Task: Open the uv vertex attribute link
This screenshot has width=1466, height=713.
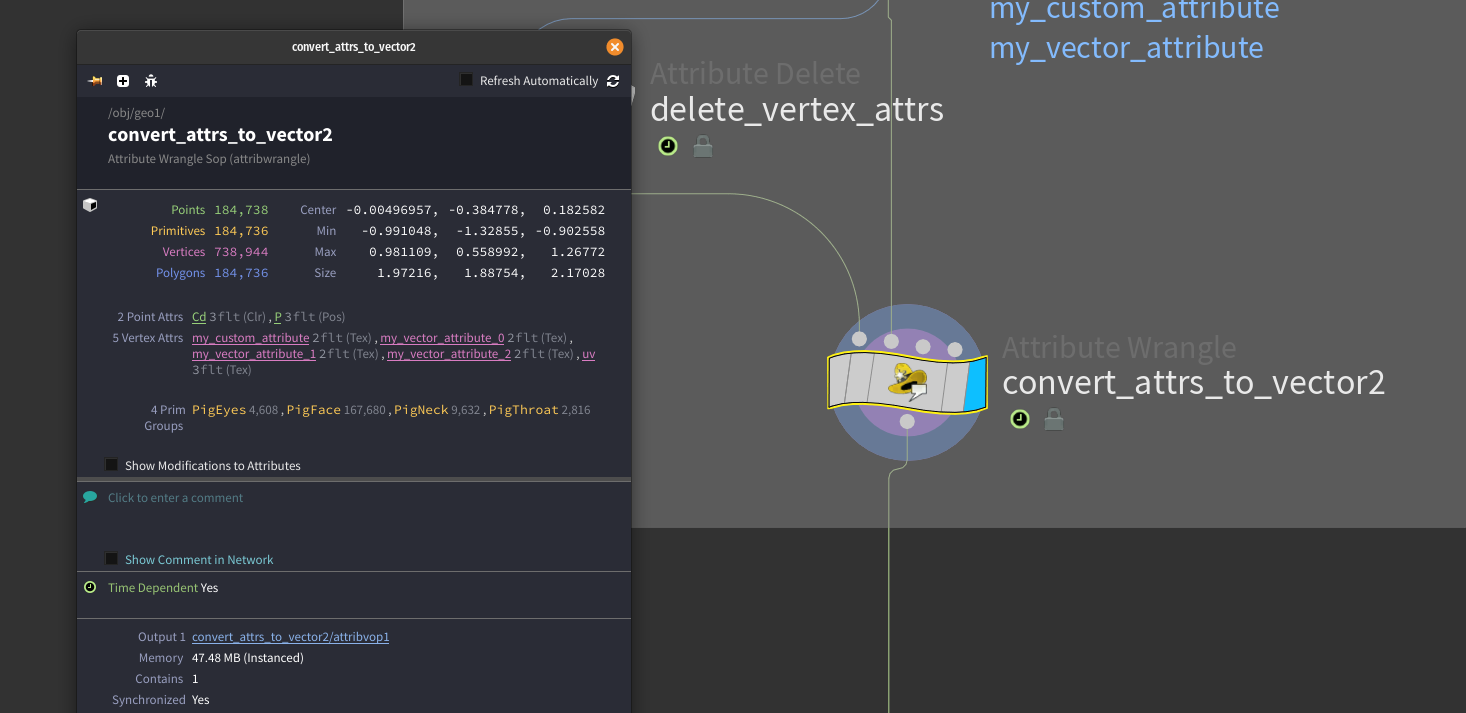Action: (x=589, y=353)
